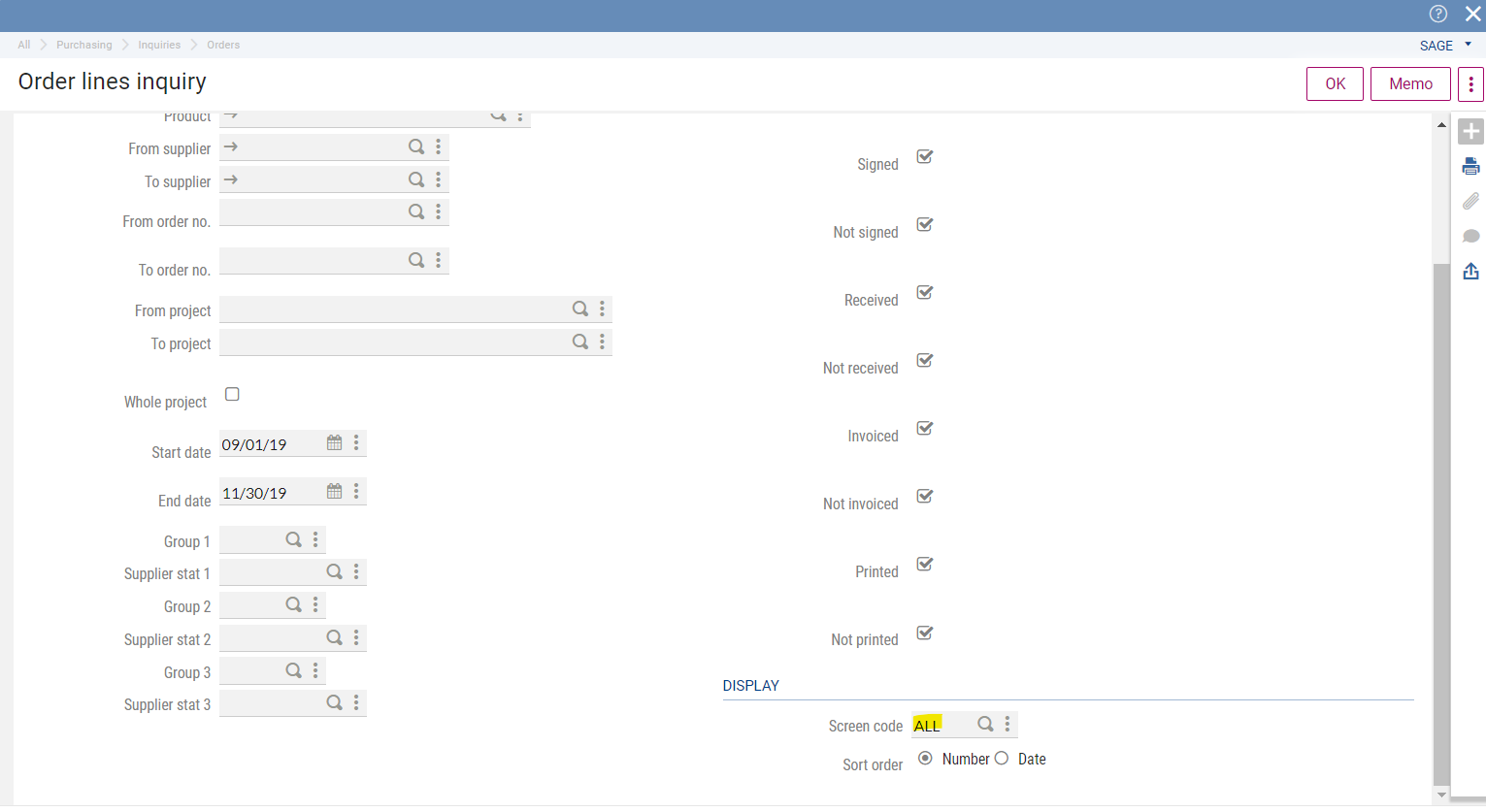Open the three-dot menu beside Memo
The height and width of the screenshot is (812, 1486).
1470,83
